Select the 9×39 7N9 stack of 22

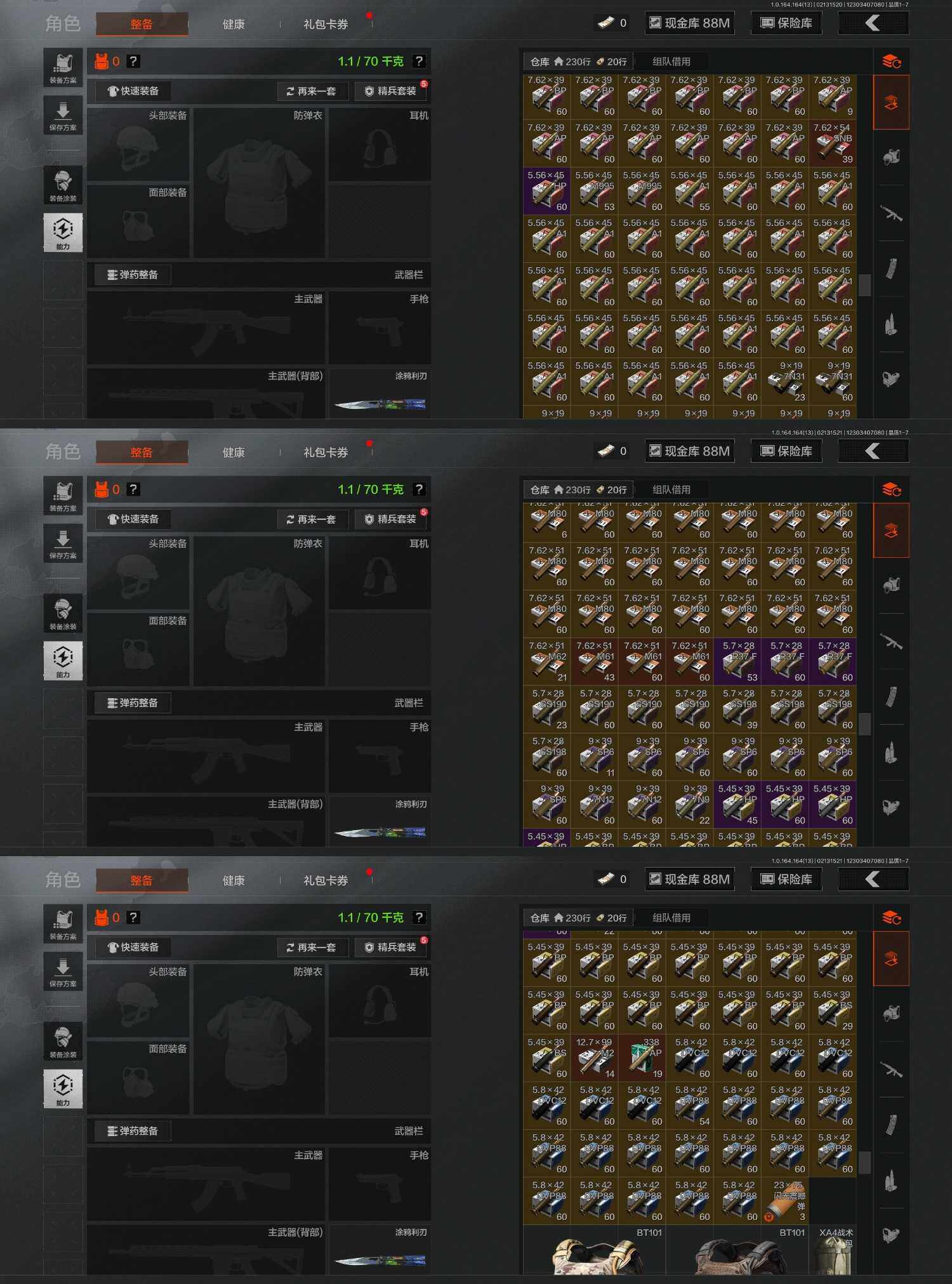point(690,805)
